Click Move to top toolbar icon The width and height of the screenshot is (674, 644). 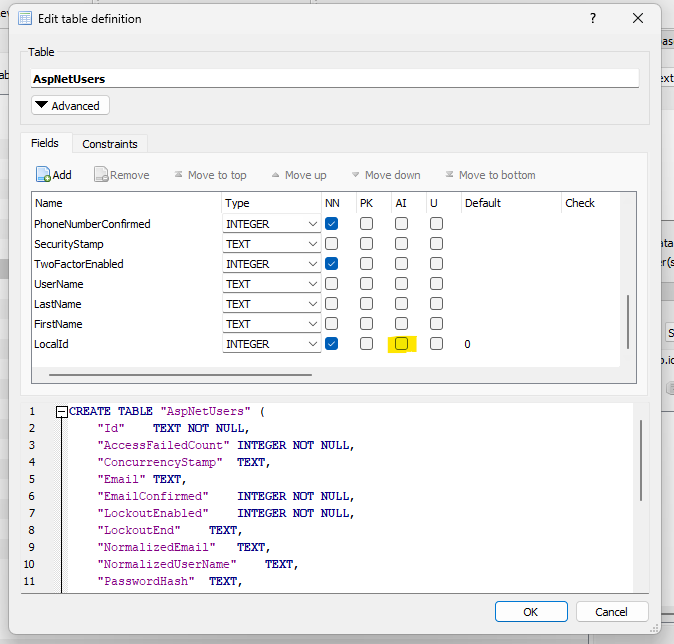click(x=179, y=175)
